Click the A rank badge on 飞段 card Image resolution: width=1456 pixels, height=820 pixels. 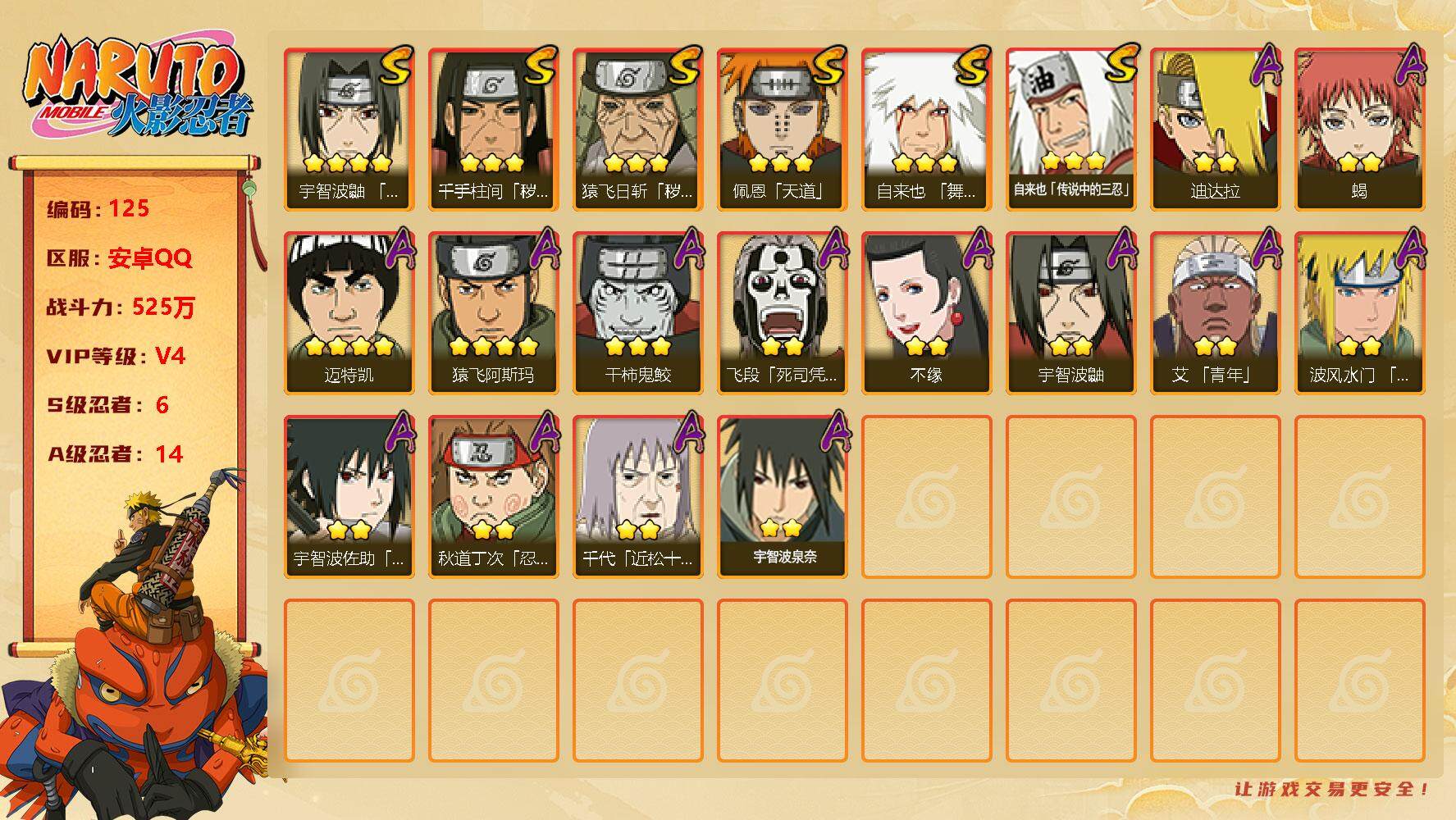pos(833,250)
